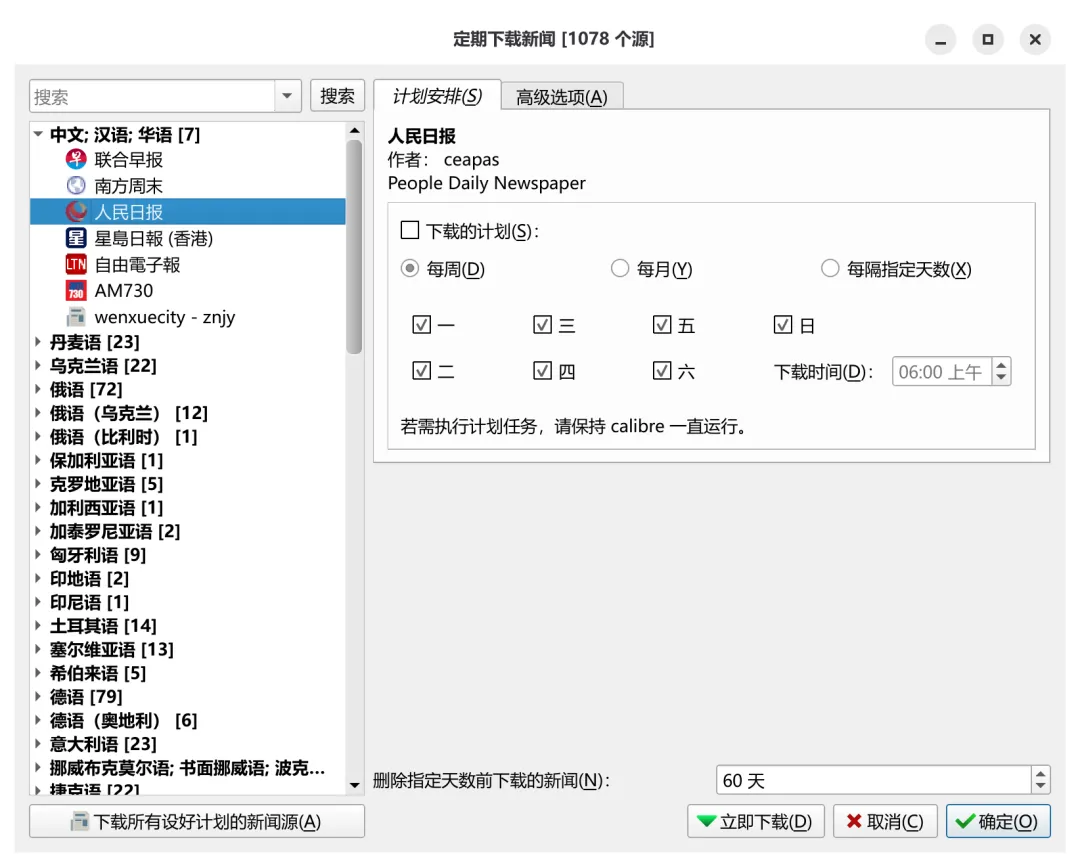
Task: Collapse the 中文; 汉语; 华语 [7] group
Action: coord(39,134)
